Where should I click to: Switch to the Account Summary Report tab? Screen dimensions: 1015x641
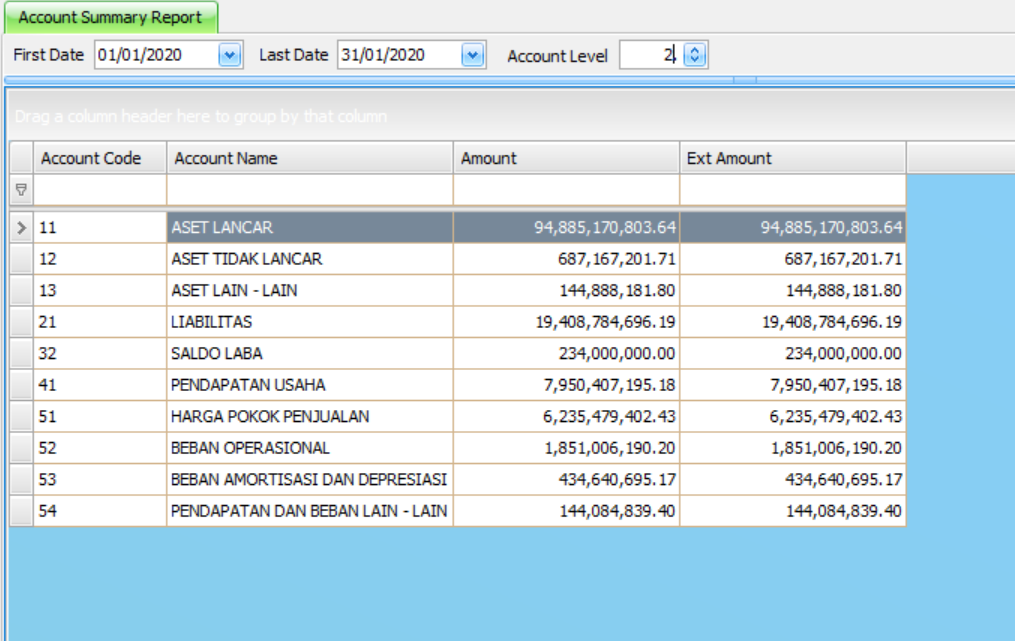[111, 17]
